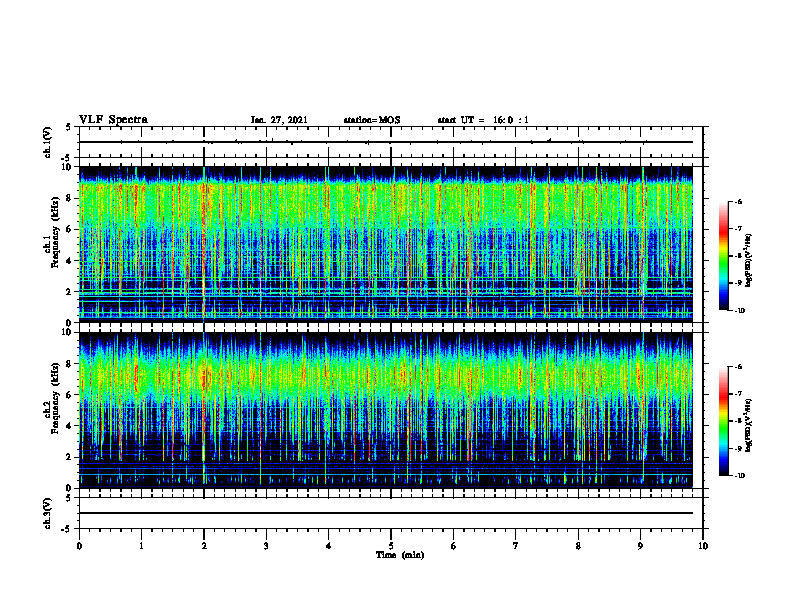Viewport: 792px width, 612px height.
Task: Click the ch.1 color scale units label
Action: (749, 261)
